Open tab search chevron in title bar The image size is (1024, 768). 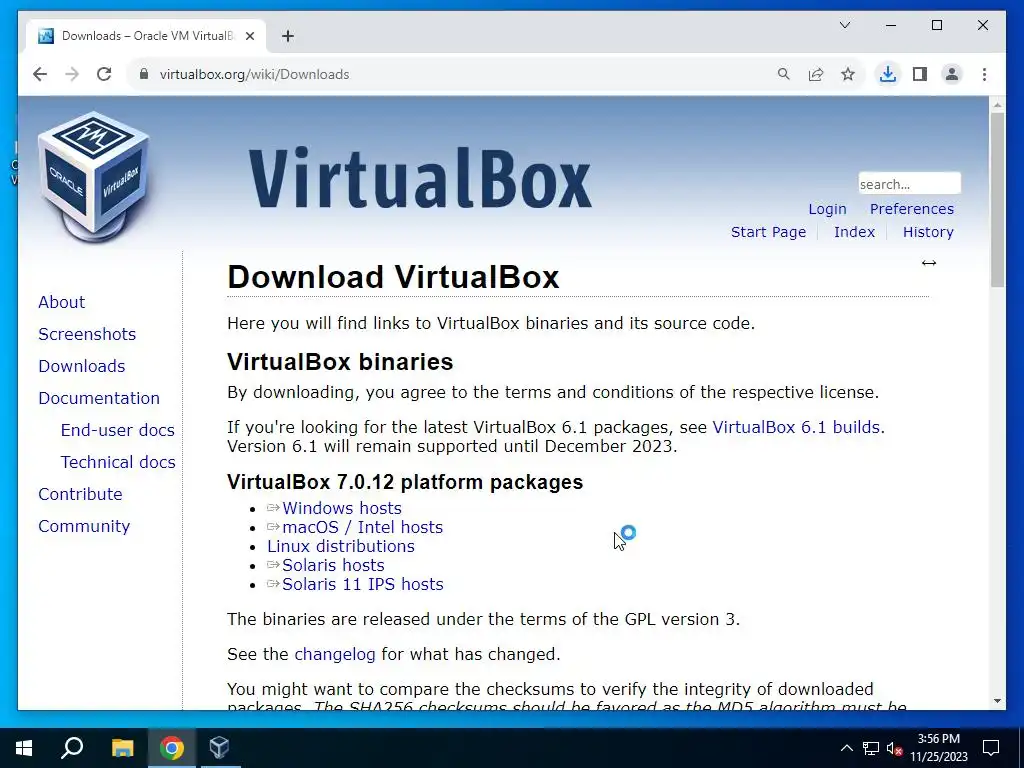844,25
